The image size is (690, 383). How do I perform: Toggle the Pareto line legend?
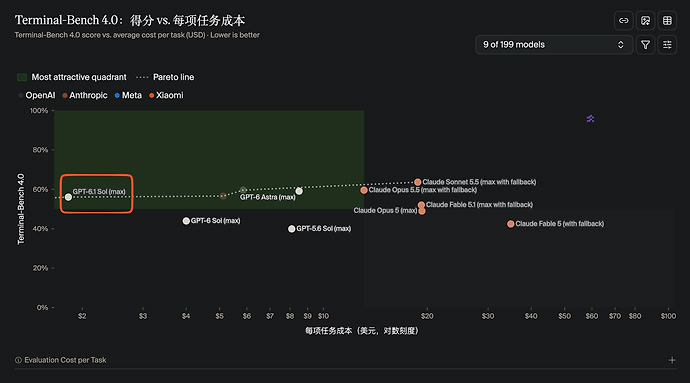pos(165,77)
